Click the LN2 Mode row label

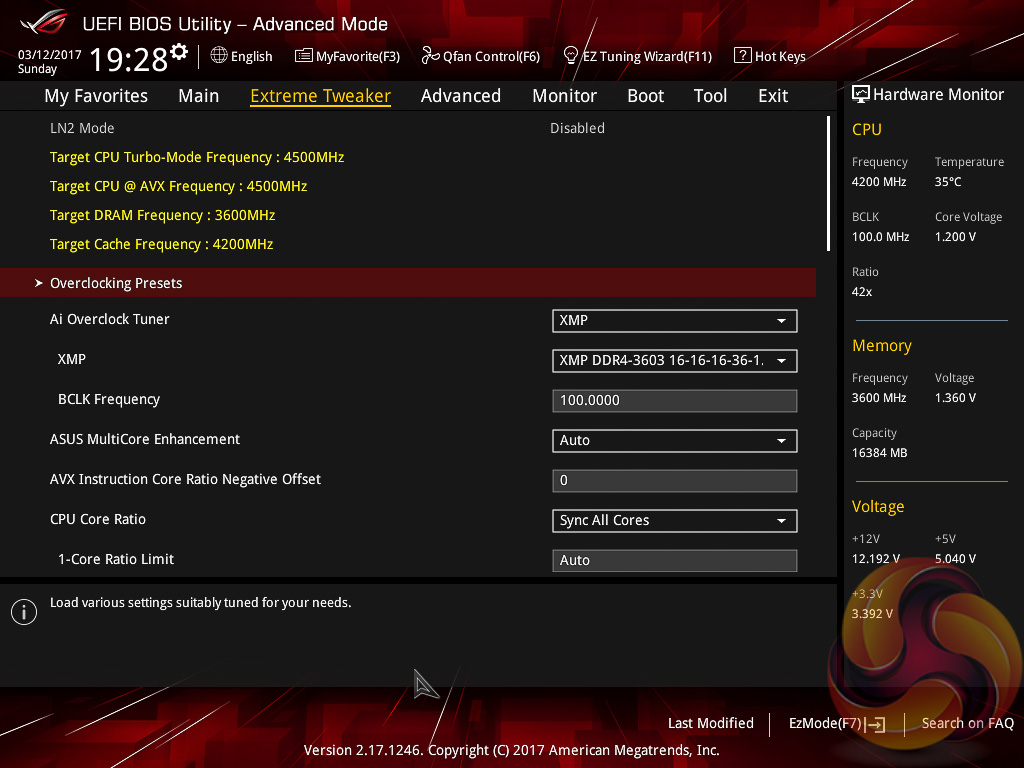point(82,128)
